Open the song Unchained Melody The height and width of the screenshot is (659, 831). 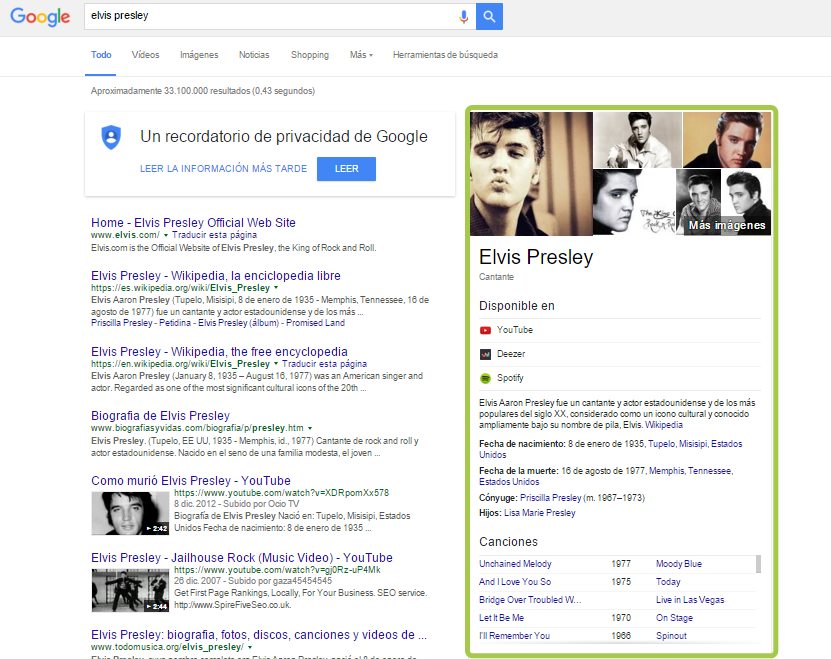tap(515, 564)
